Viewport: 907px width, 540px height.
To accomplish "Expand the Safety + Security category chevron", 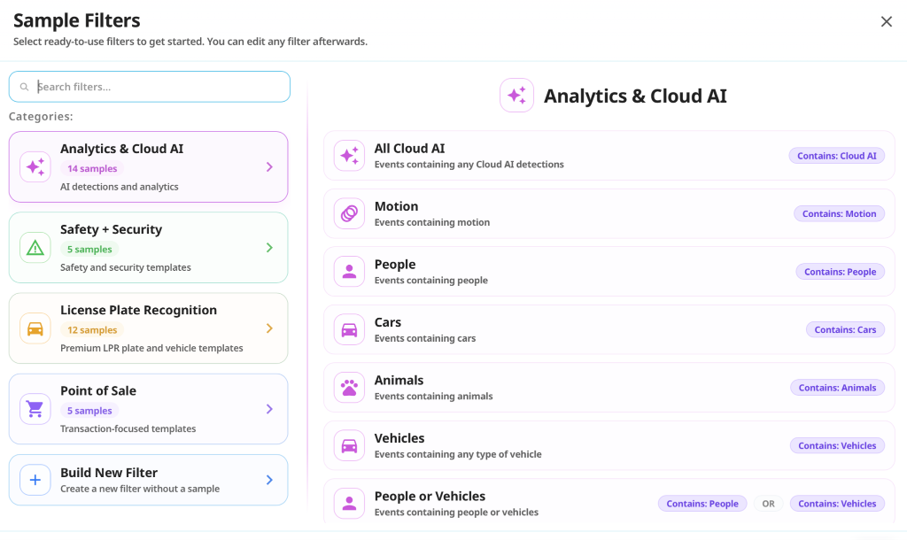I will tap(270, 248).
